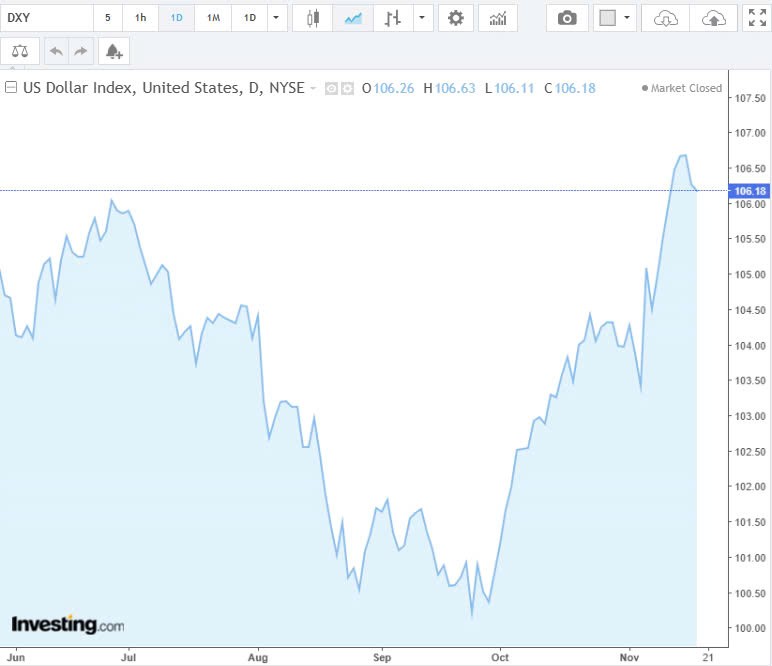
Task: Open series format settings in legend
Action: pyautogui.click(x=348, y=89)
